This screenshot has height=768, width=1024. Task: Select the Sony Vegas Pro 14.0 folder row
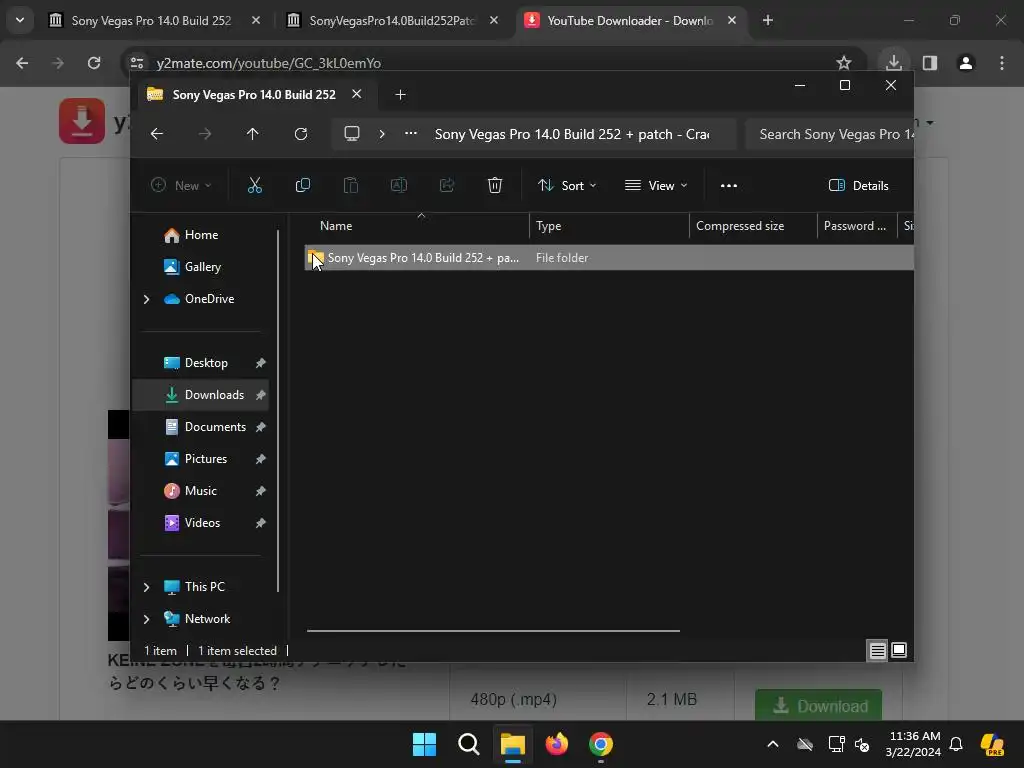click(609, 258)
